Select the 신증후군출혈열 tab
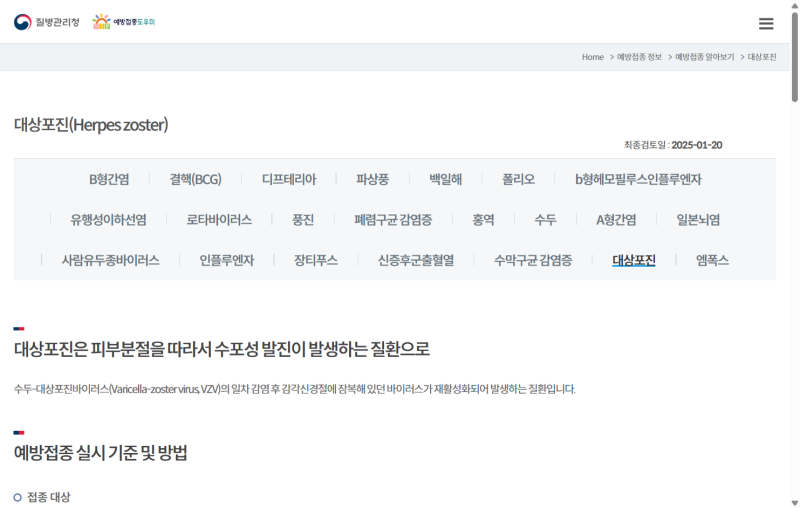Screen dimensions: 800x508 coord(416,260)
